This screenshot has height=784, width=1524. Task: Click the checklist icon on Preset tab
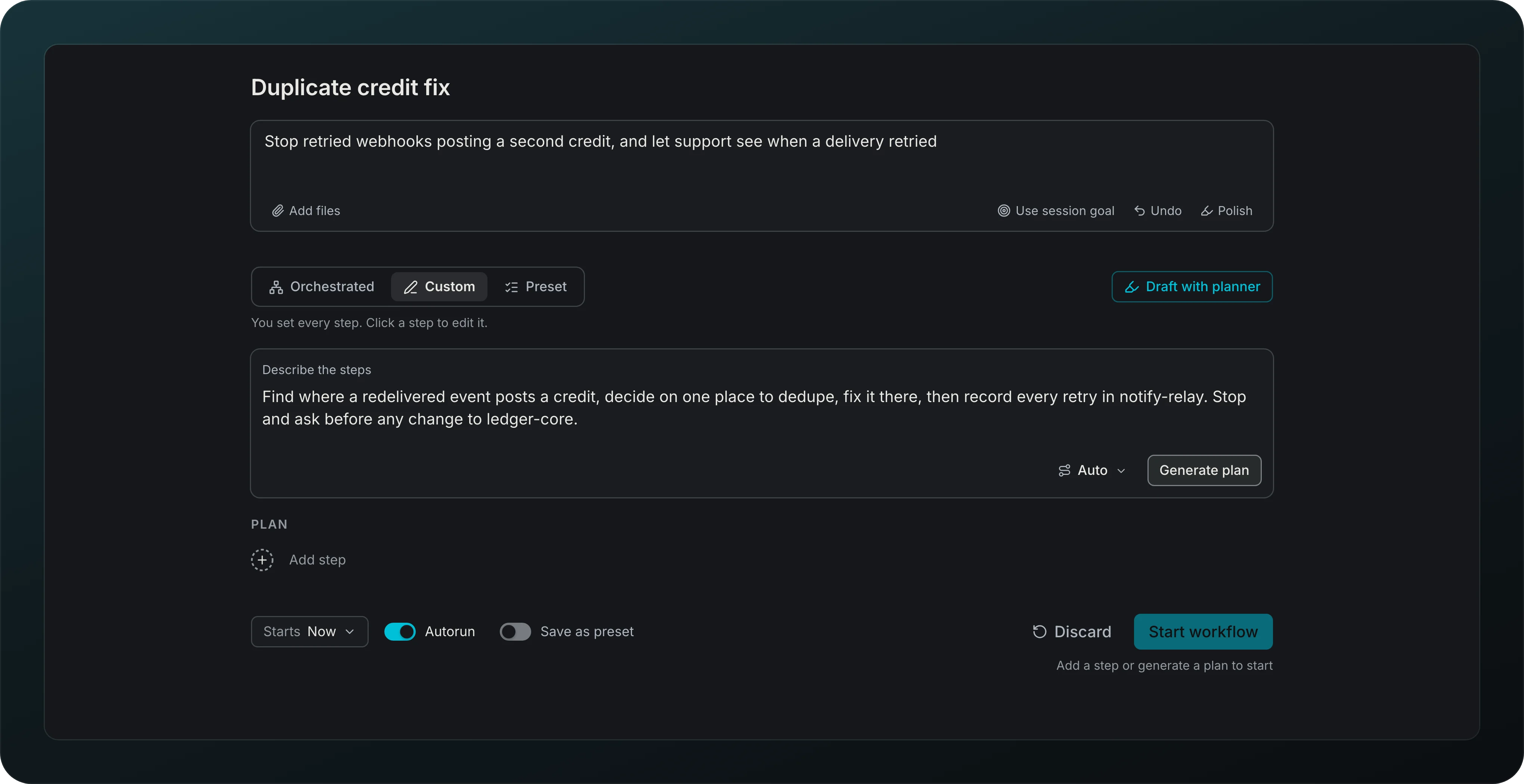click(x=511, y=287)
